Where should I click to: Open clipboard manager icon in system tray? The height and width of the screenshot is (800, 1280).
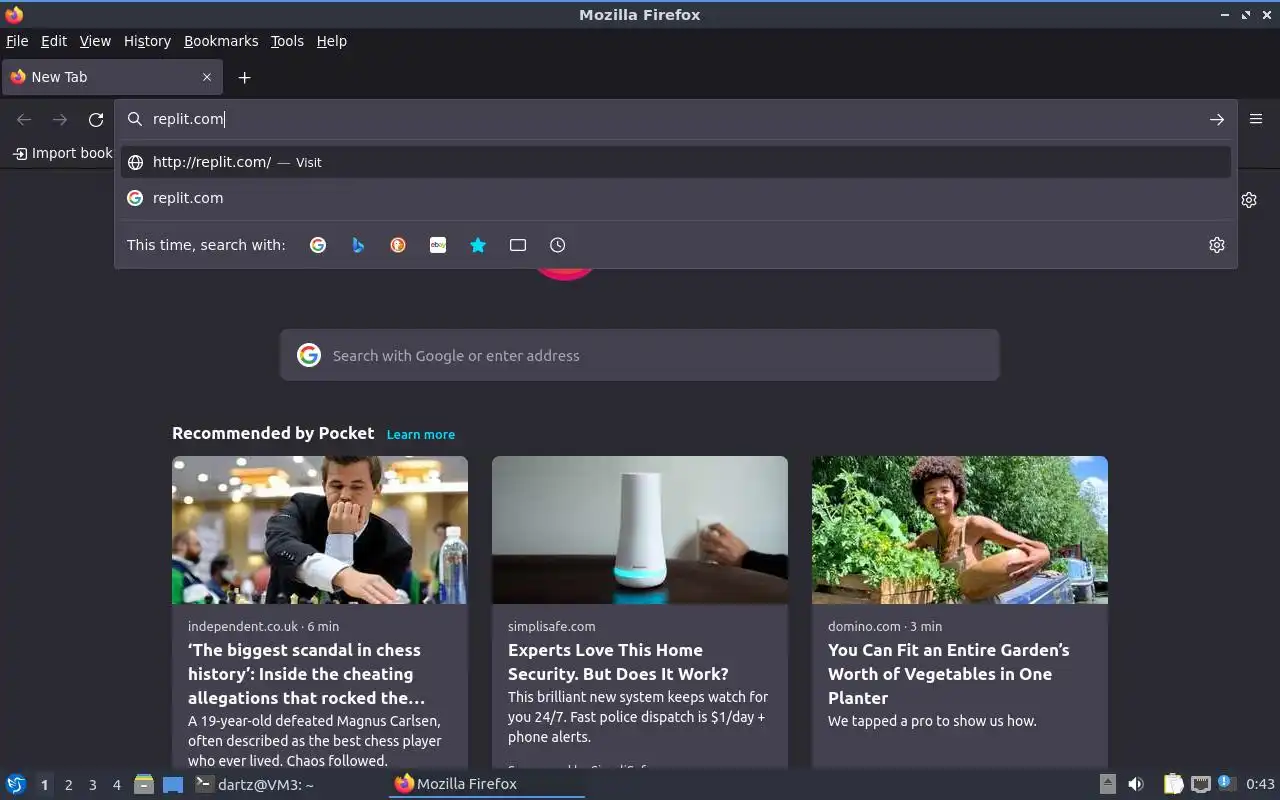click(1173, 784)
